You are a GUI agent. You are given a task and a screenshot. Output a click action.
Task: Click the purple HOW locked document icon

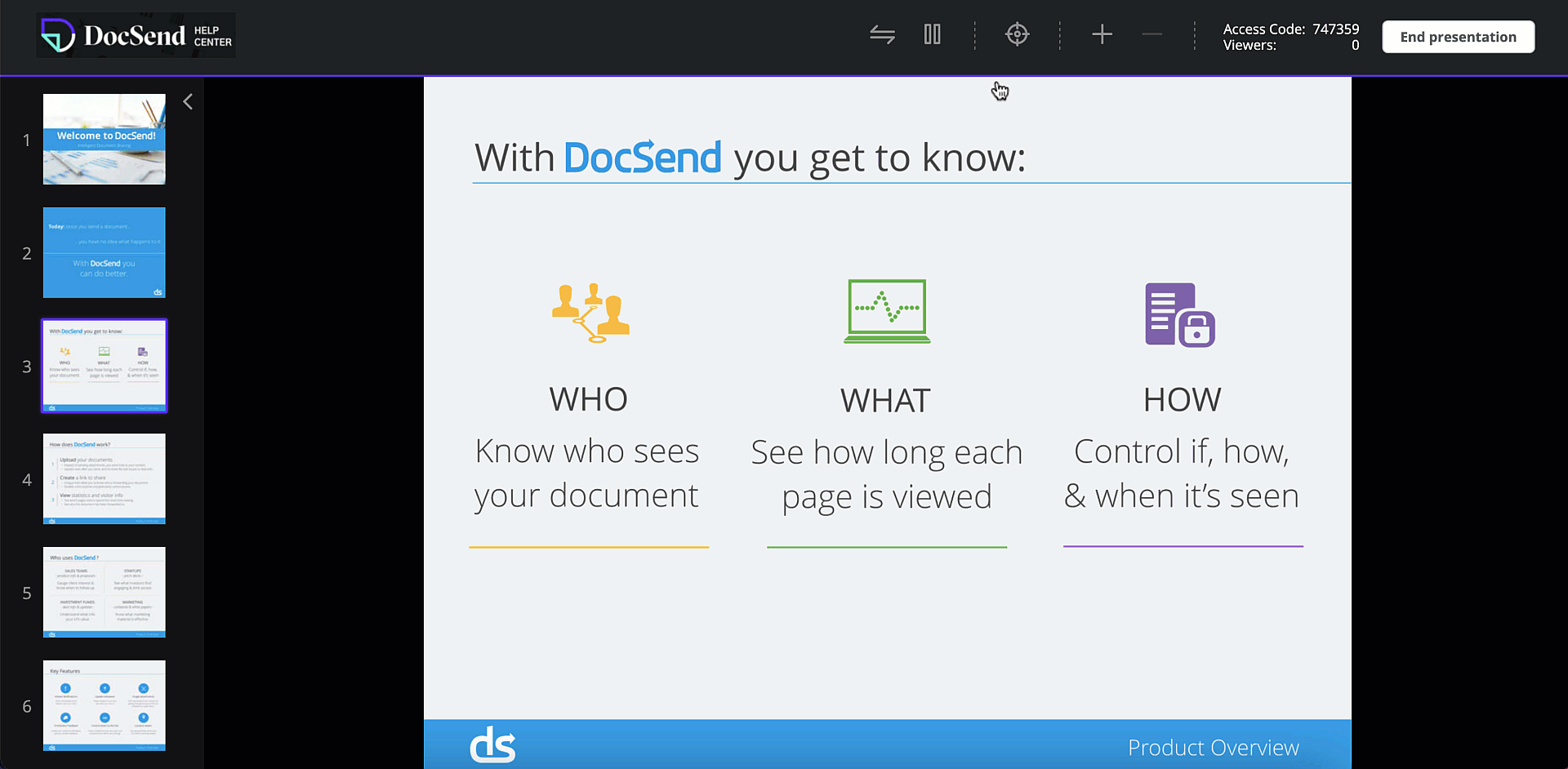pos(1180,314)
